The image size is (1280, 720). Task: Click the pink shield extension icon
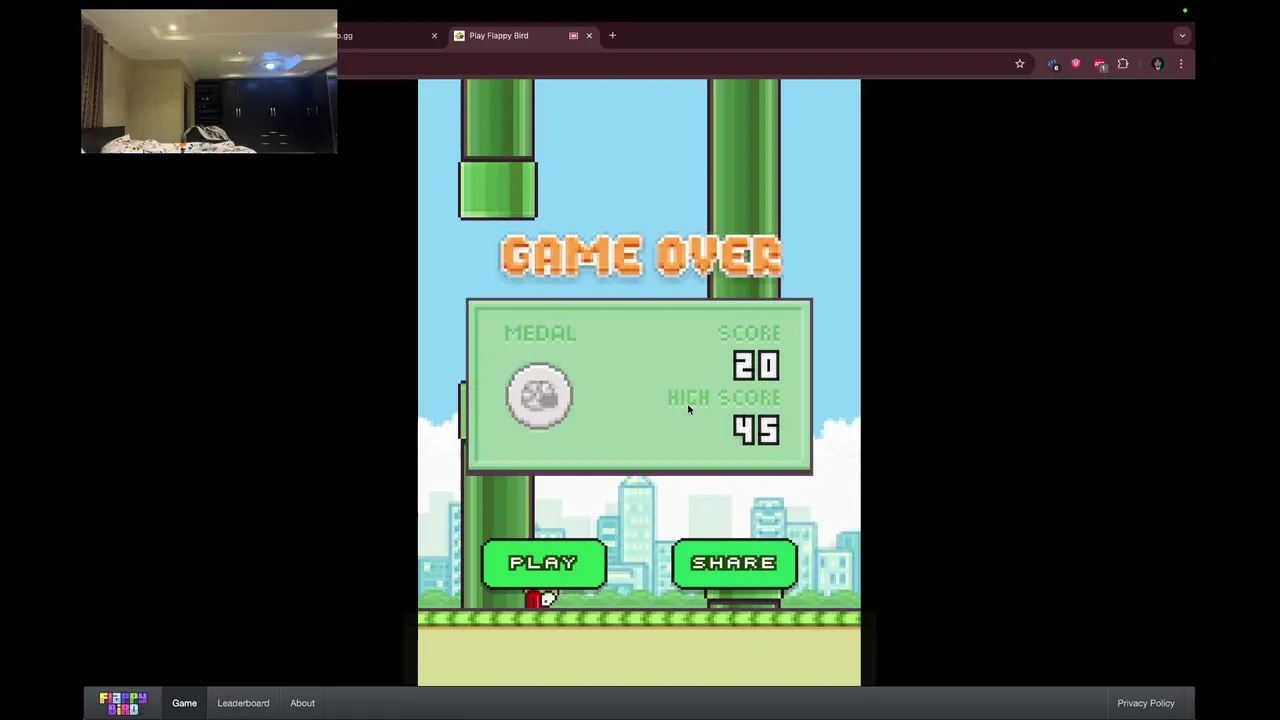pos(1076,64)
